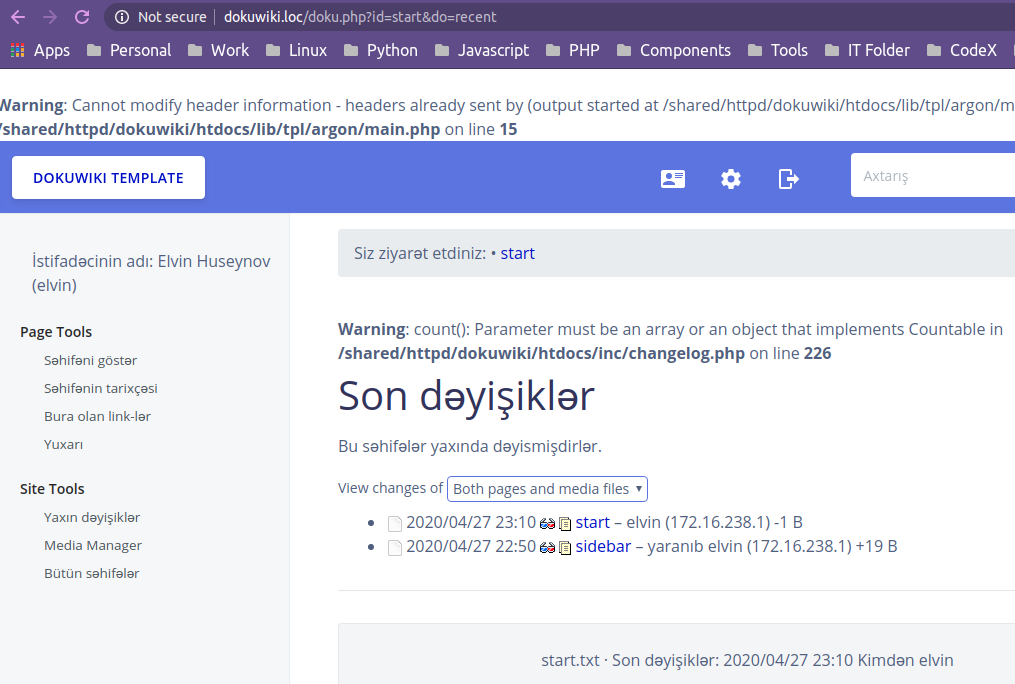Image resolution: width=1015 pixels, height=684 pixels.
Task: Open the Python bookmarks folder
Action: coord(381,50)
